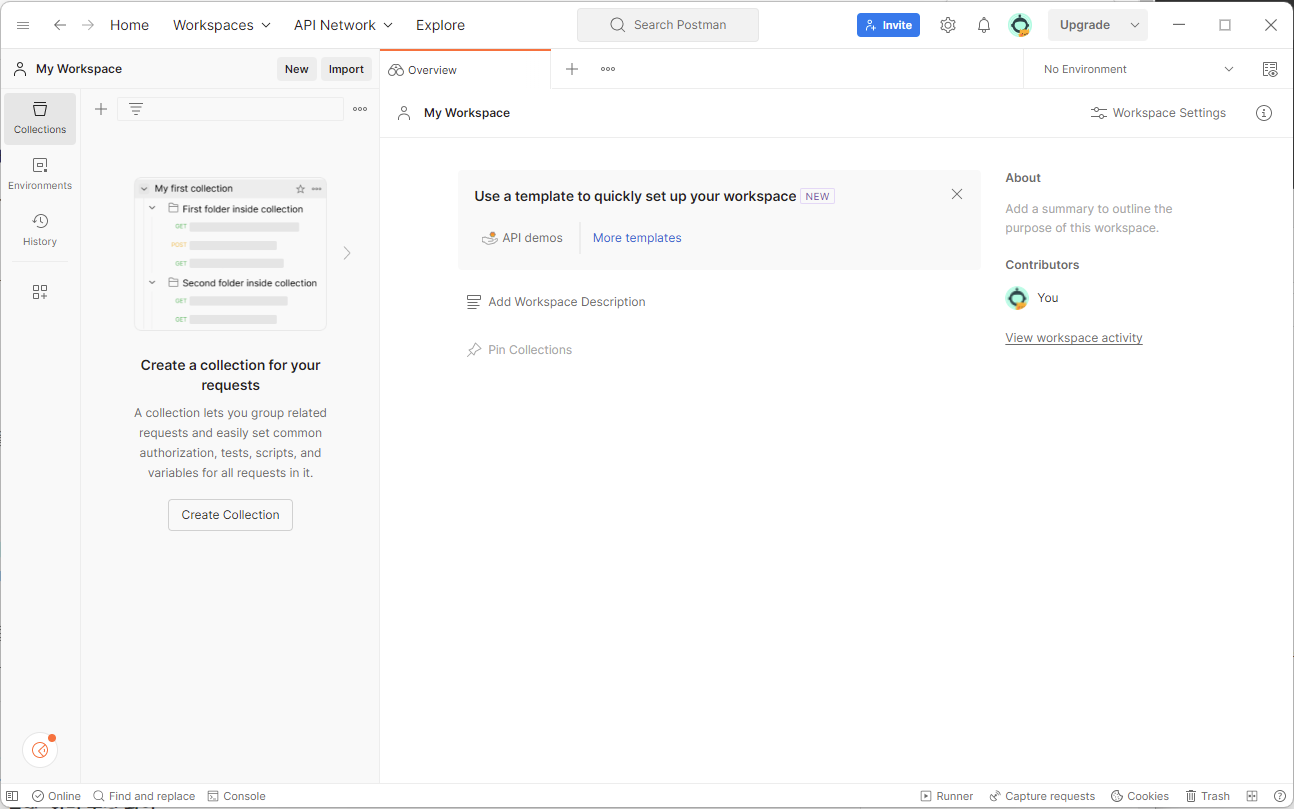The height and width of the screenshot is (809, 1294).
Task: Open a new tab with plus
Action: 572,69
